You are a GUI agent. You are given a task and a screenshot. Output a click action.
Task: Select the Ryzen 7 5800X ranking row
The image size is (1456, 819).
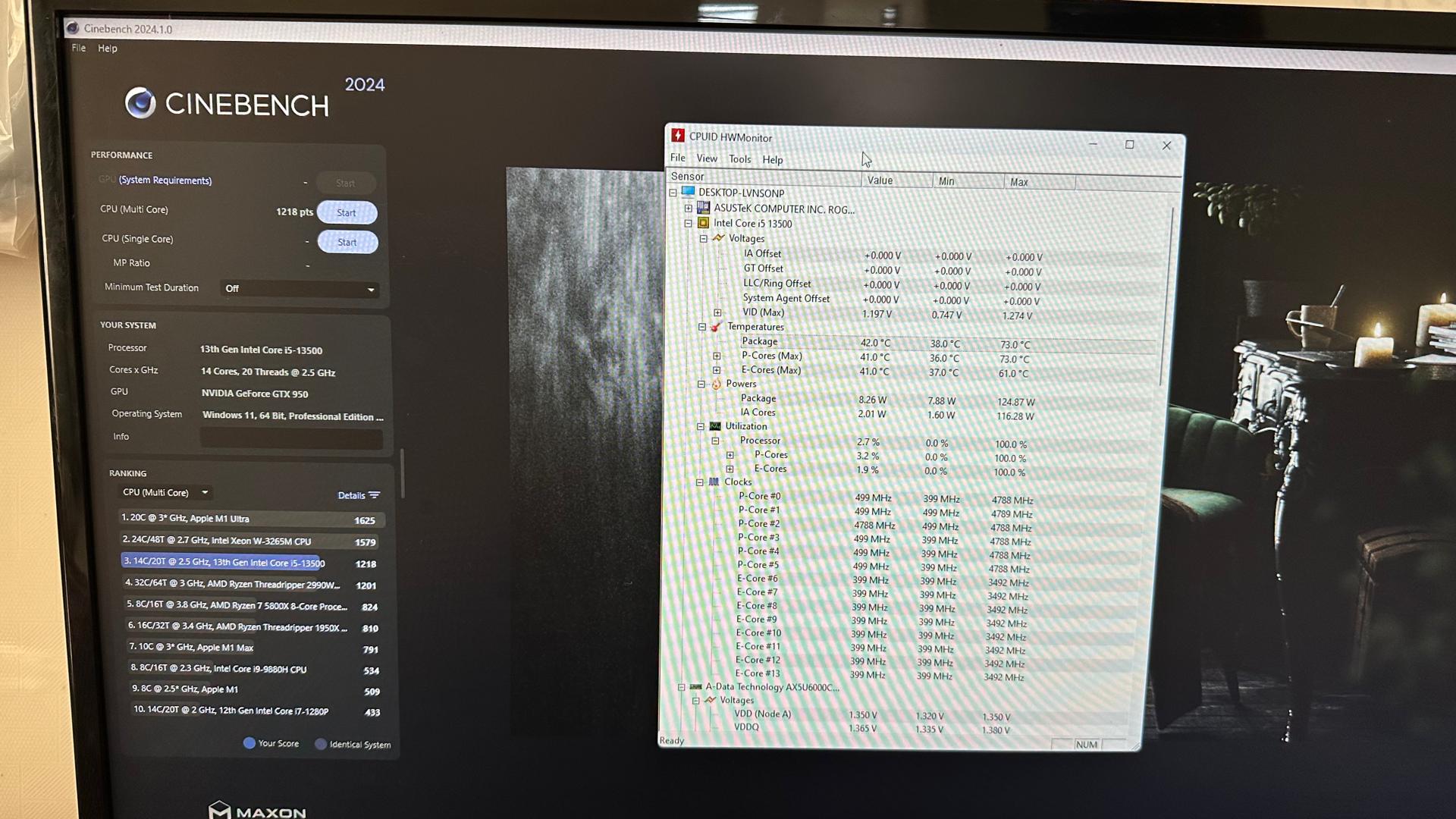click(x=253, y=606)
